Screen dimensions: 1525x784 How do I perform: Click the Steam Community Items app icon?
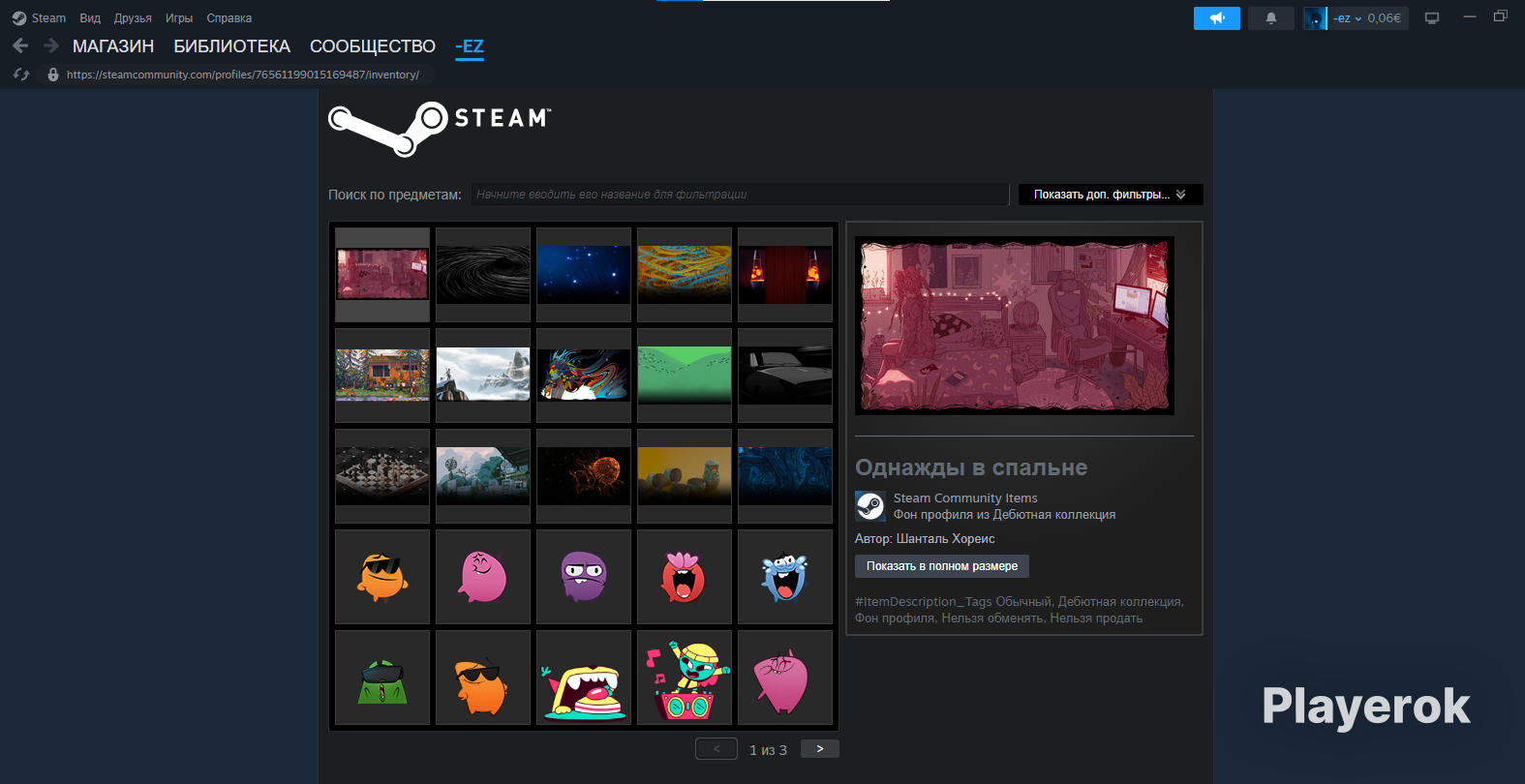(x=870, y=506)
